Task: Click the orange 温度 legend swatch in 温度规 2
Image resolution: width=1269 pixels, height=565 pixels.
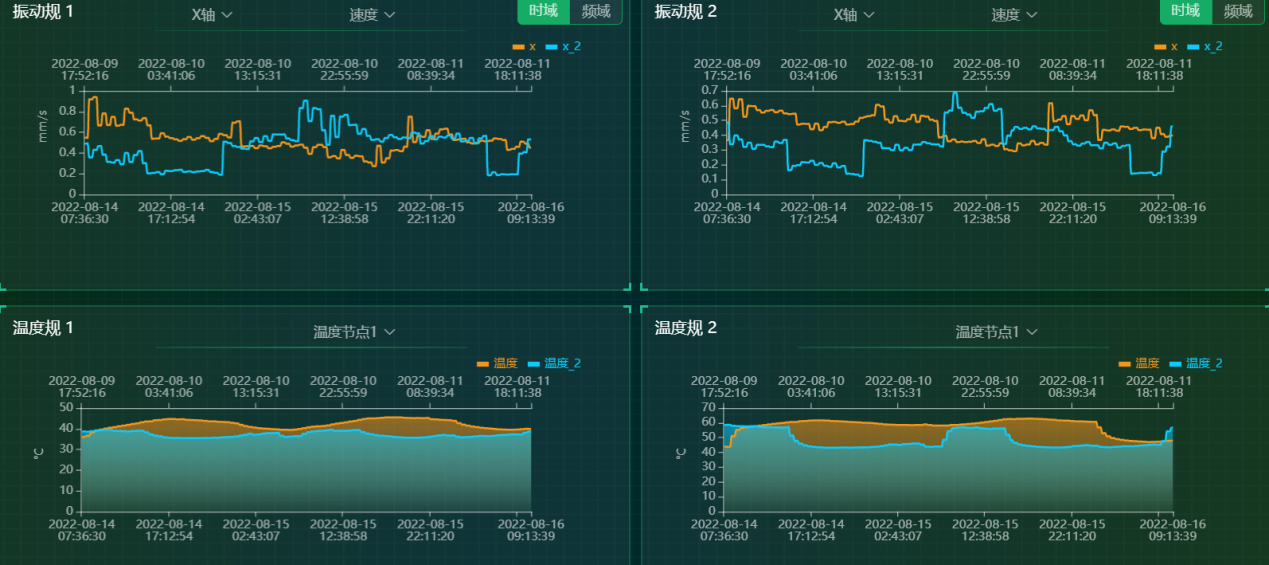Action: pyautogui.click(x=1125, y=364)
